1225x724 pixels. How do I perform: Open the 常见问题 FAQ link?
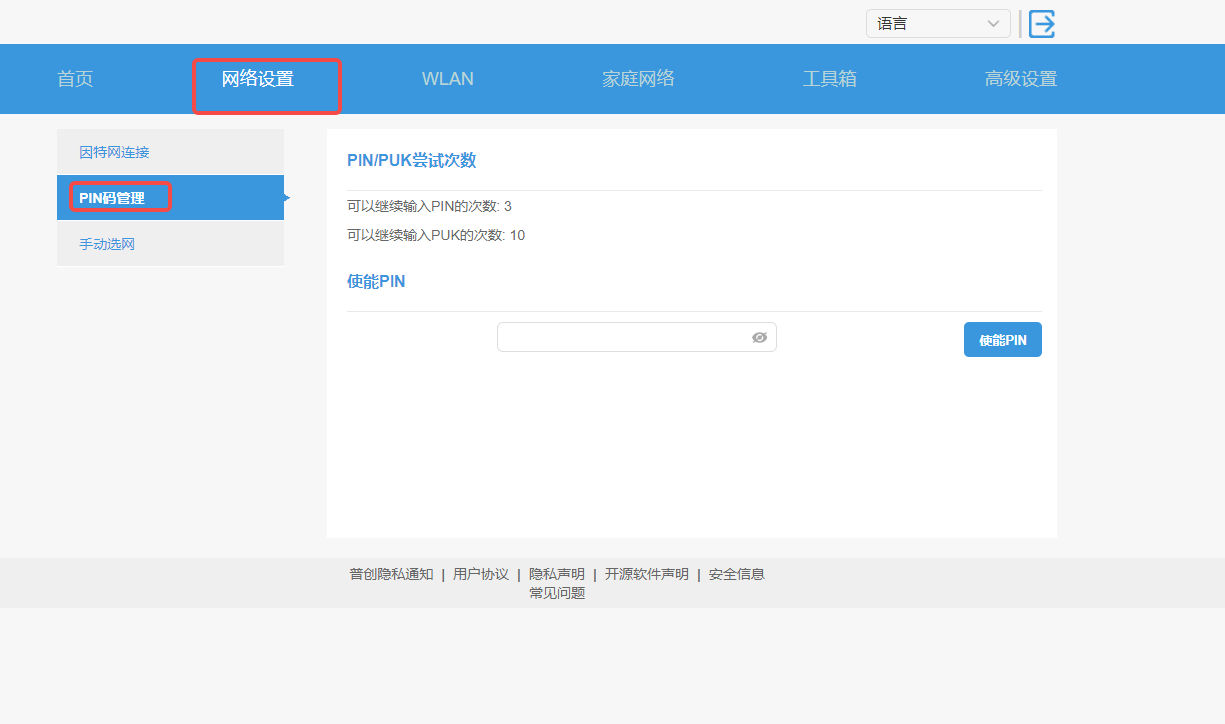tap(556, 592)
